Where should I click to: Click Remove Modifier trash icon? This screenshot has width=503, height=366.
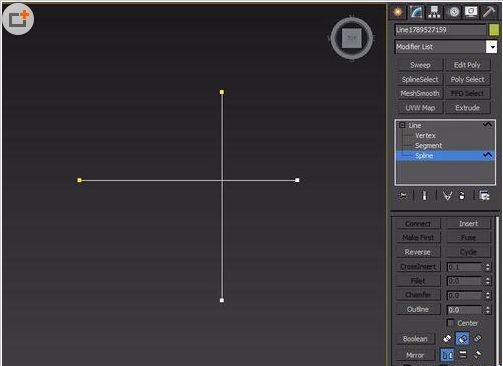(462, 196)
